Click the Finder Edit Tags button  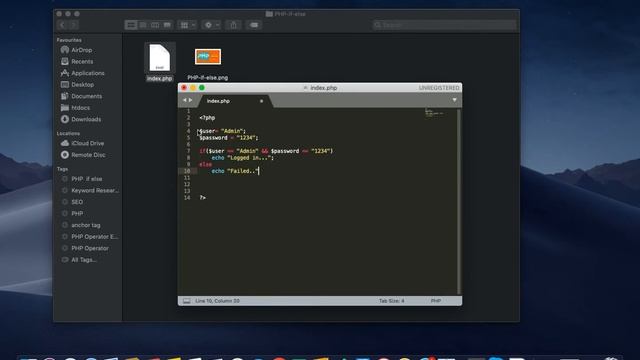tap(254, 25)
